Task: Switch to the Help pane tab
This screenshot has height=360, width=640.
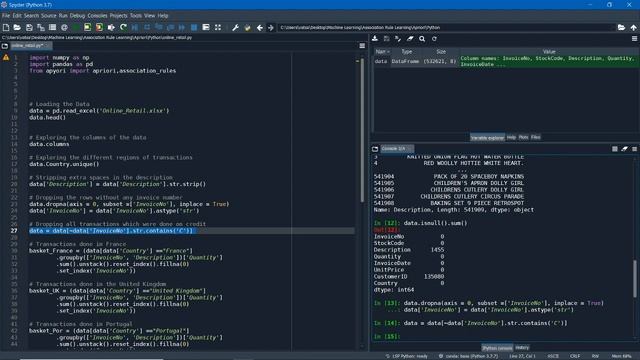Action: [x=511, y=138]
